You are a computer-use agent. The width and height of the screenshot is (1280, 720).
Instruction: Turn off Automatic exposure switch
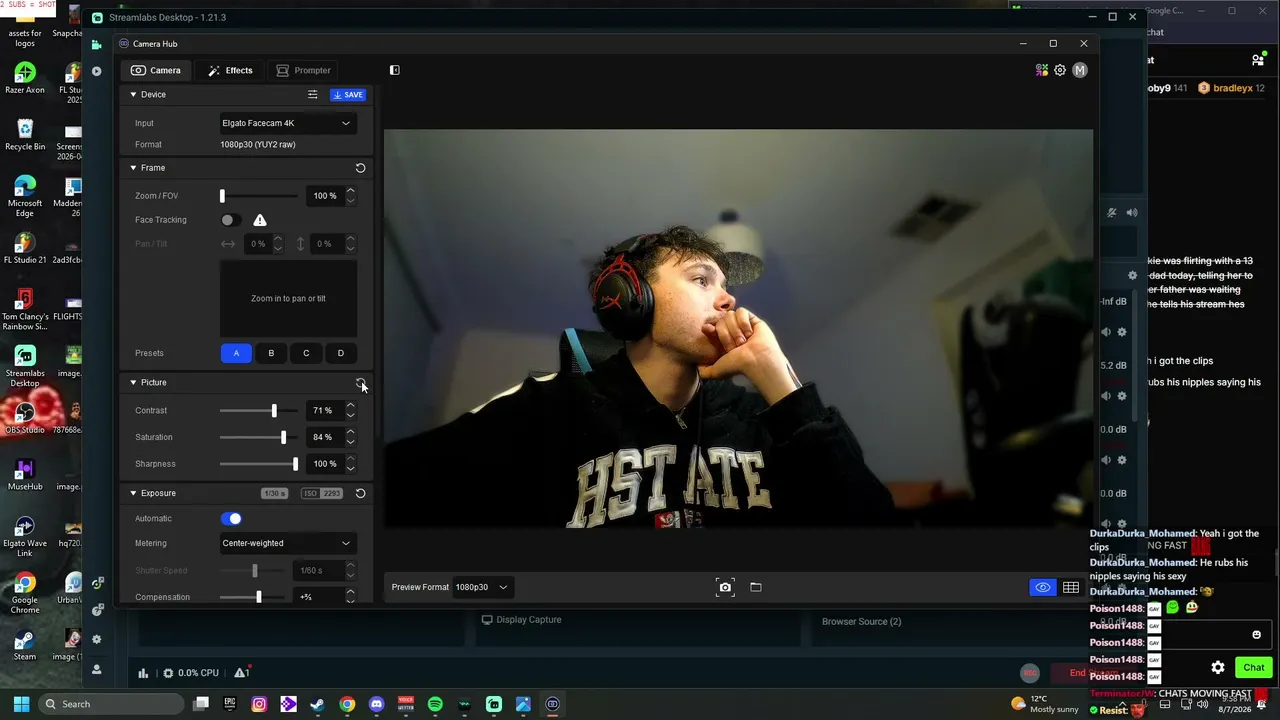(231, 519)
